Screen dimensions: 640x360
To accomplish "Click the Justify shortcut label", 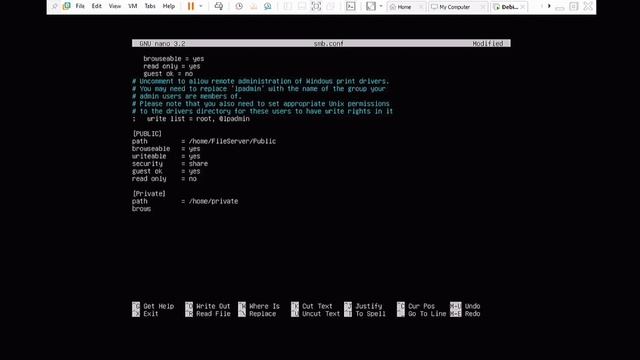I will (369, 306).
